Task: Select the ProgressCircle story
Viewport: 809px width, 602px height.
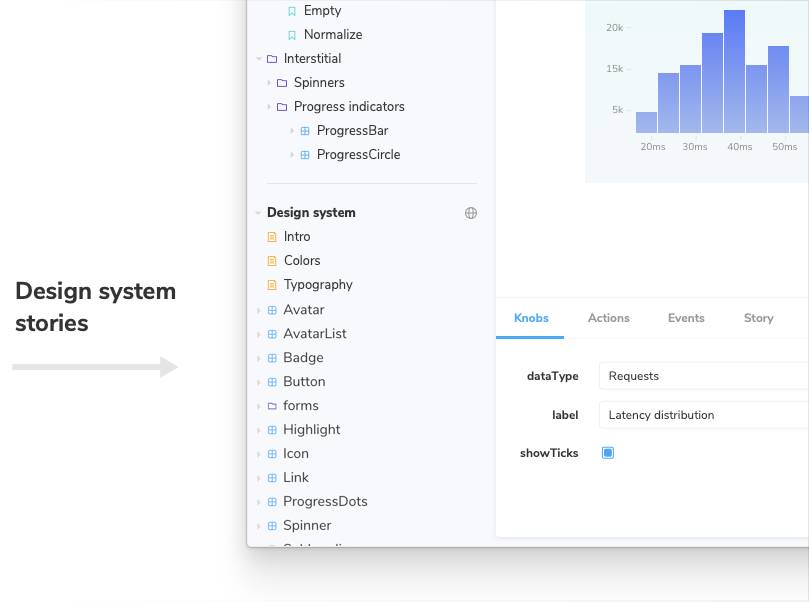Action: point(358,154)
